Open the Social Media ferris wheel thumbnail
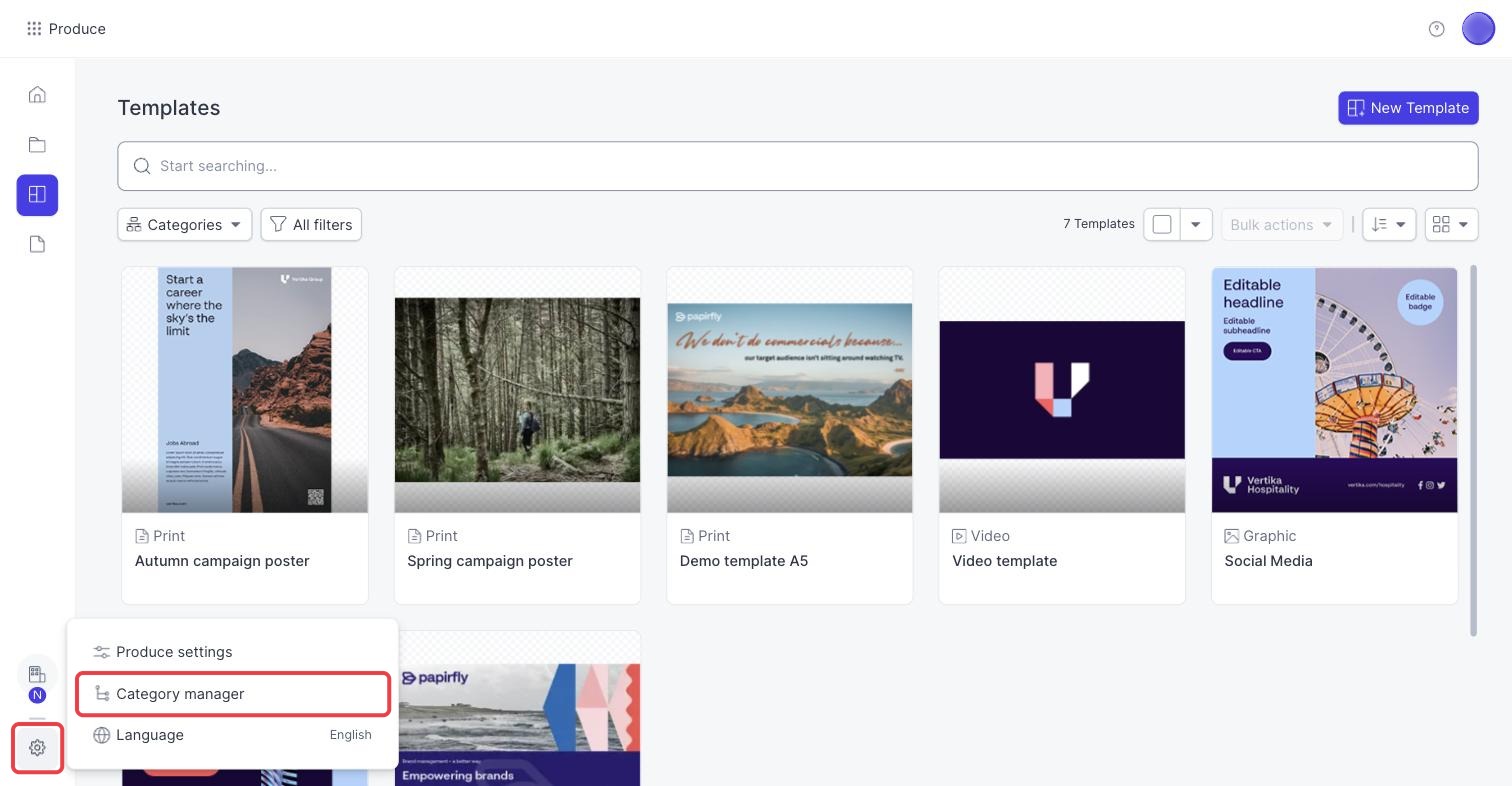 [x=1334, y=390]
